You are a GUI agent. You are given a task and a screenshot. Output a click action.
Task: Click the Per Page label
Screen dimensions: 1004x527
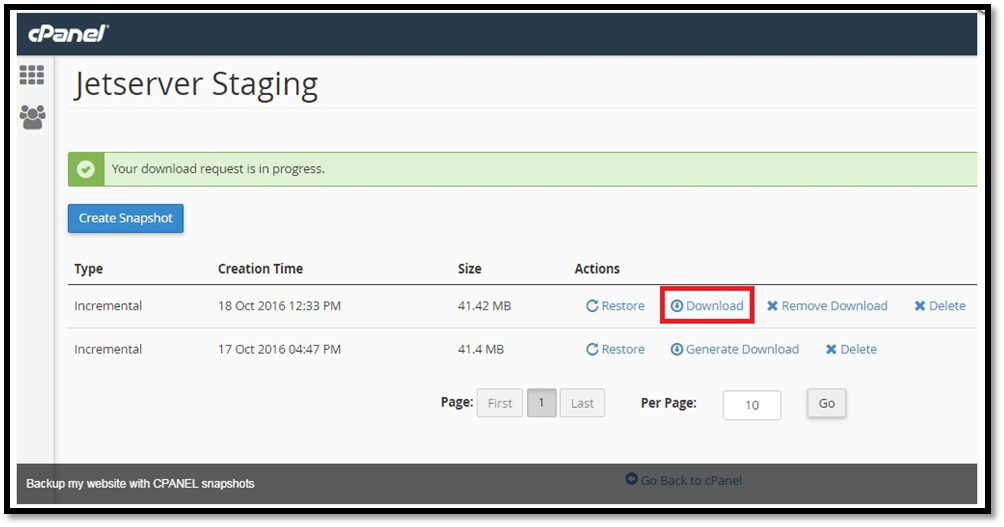pos(668,403)
